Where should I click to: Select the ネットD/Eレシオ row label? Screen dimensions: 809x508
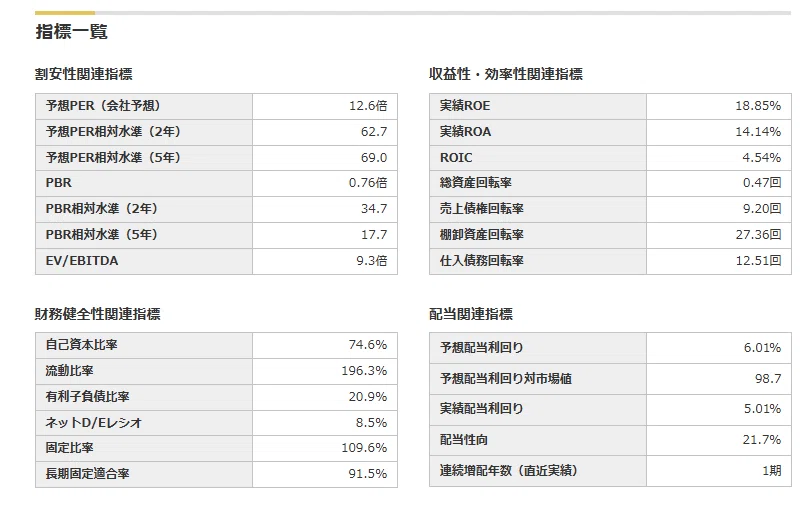pyautogui.click(x=94, y=422)
